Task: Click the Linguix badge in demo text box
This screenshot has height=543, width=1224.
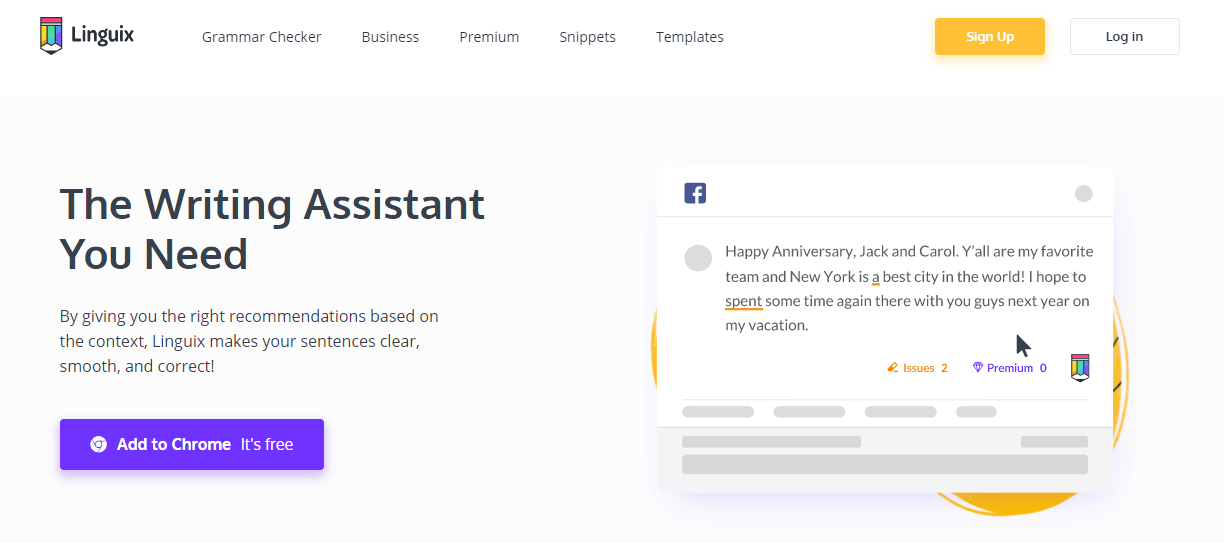Action: pyautogui.click(x=1080, y=367)
